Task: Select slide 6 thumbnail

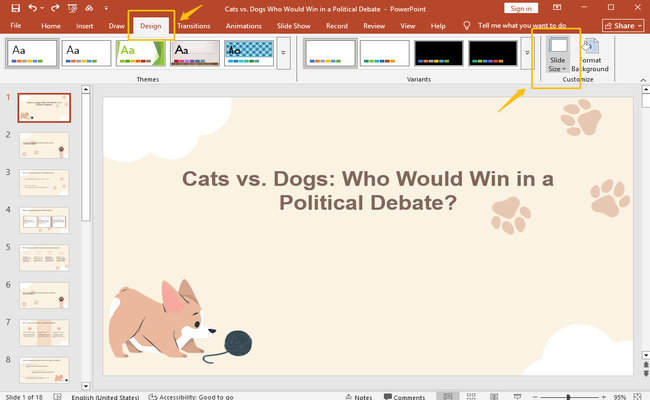Action: (x=44, y=296)
